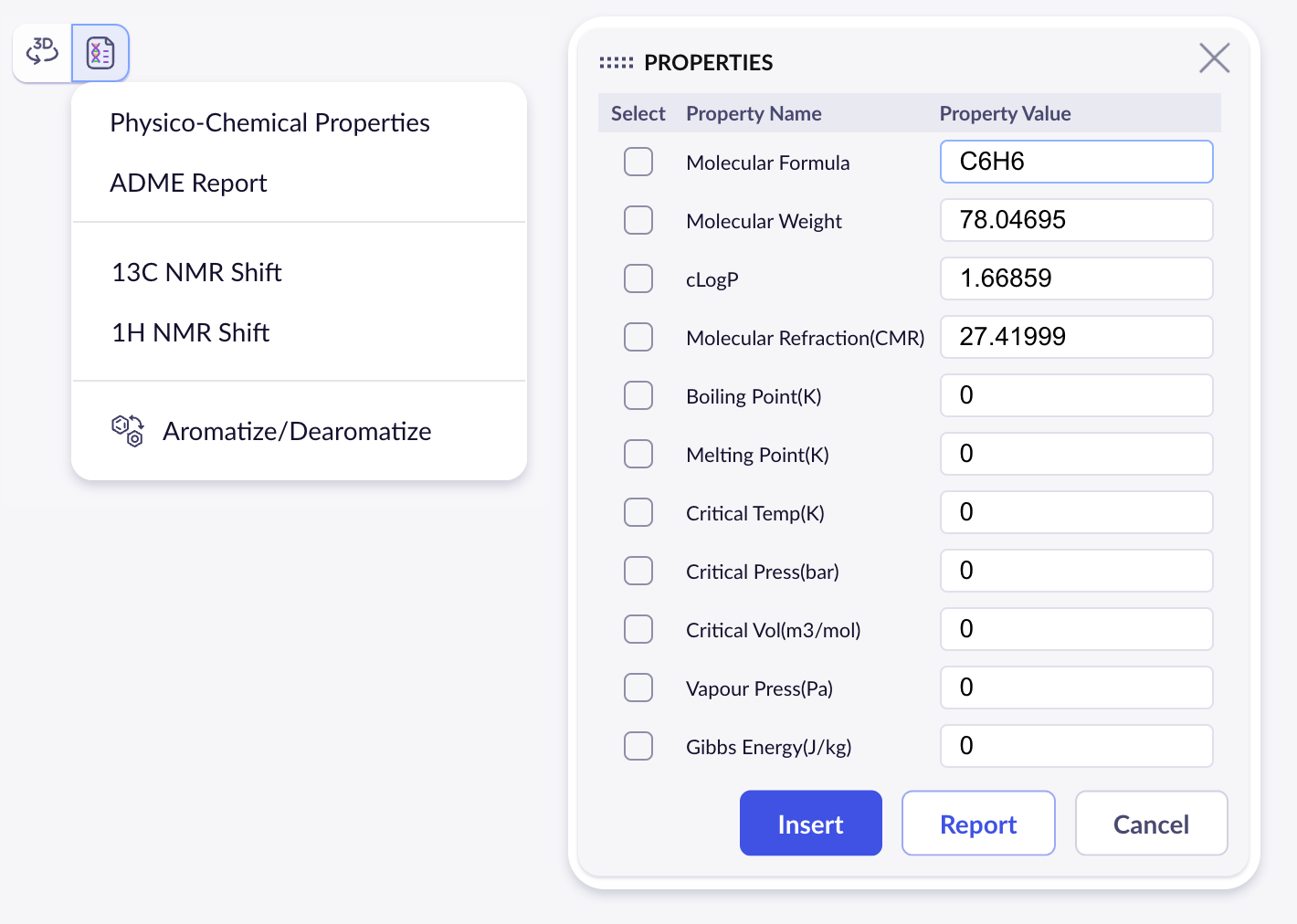1297x924 pixels.
Task: Click the Report button
Action: 977,824
